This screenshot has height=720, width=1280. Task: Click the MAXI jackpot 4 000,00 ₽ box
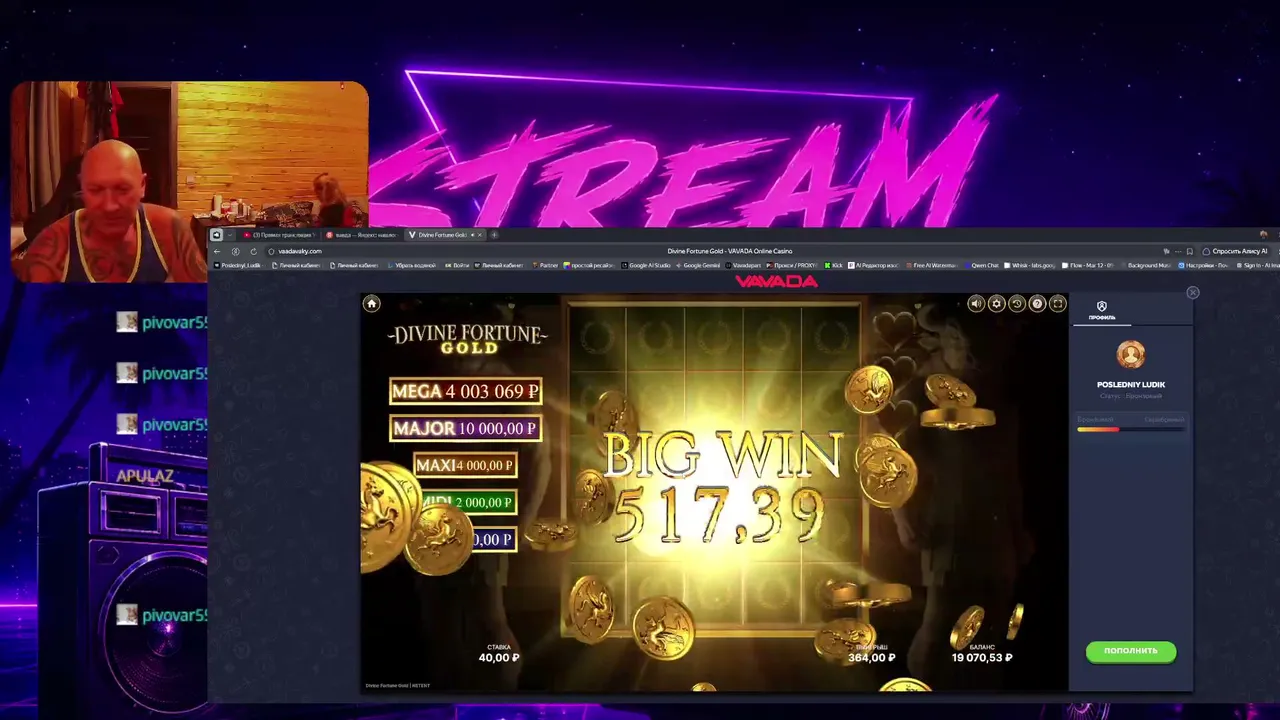(466, 465)
